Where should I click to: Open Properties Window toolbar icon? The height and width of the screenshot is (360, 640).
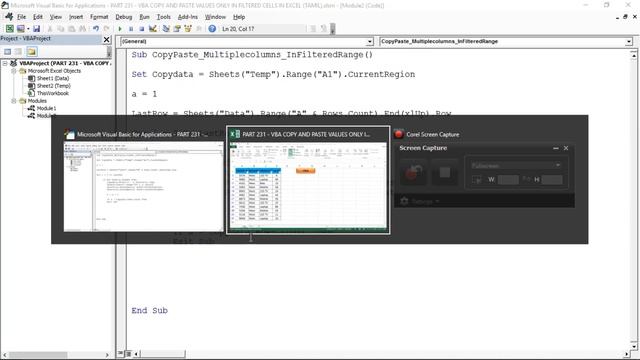(177, 29)
